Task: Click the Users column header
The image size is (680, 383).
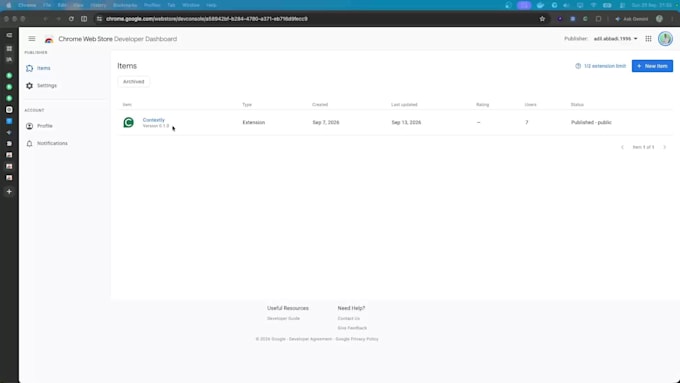Action: pos(530,105)
